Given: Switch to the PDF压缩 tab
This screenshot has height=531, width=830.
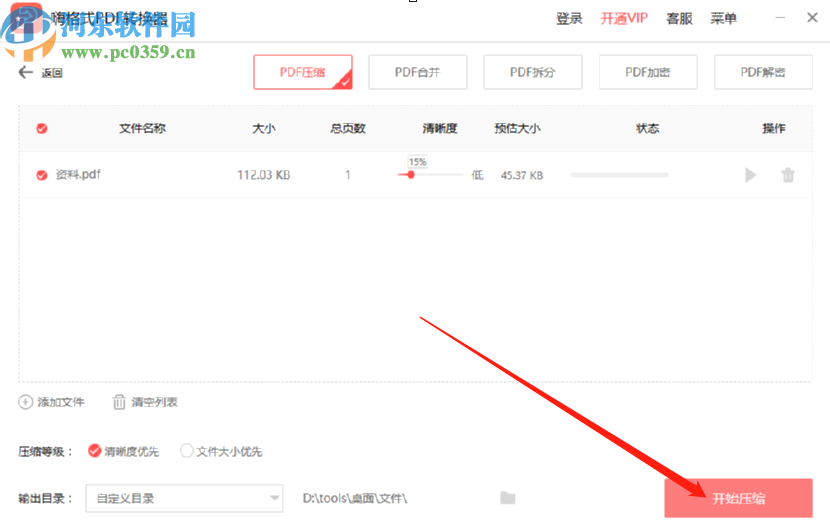Looking at the screenshot, I should click(303, 72).
